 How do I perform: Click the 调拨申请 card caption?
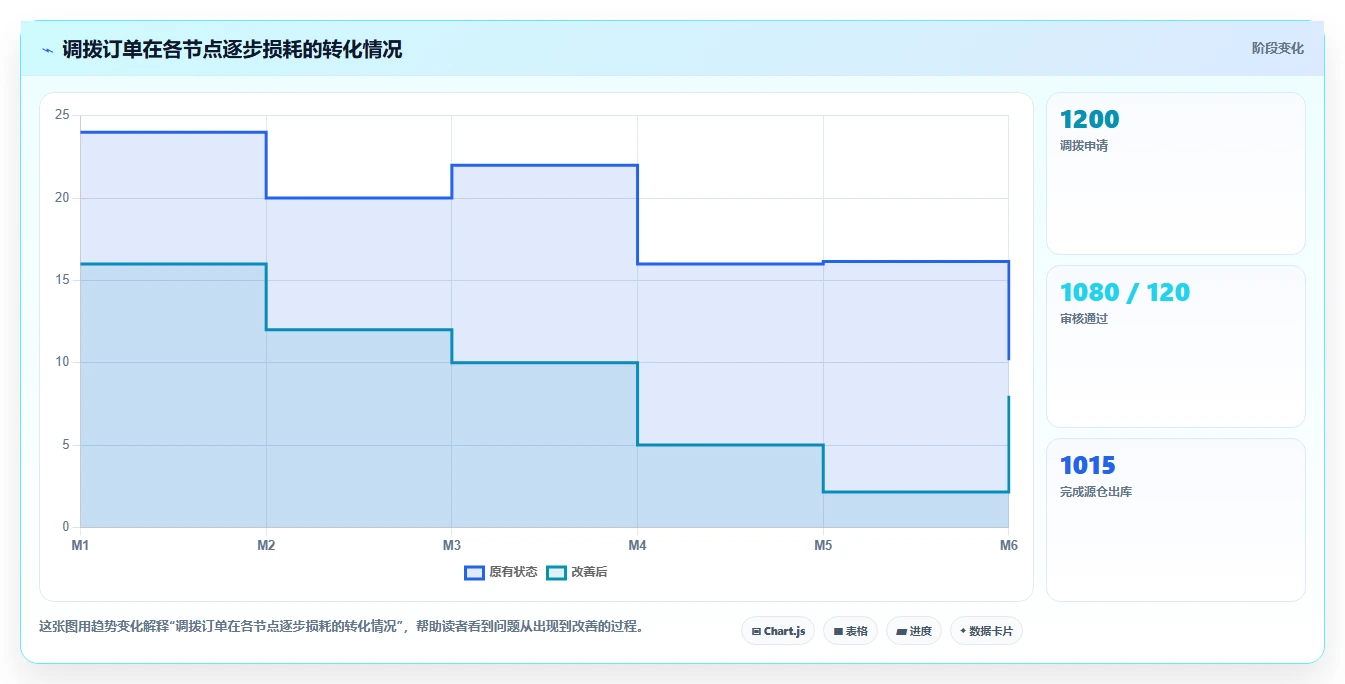pos(1084,146)
